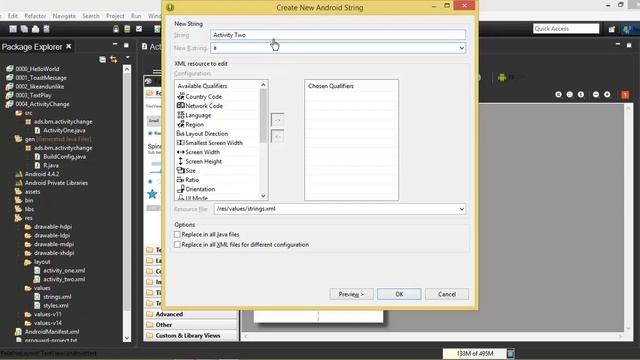Image resolution: width=640 pixels, height=360 pixels.
Task: Open activity_one.xml layout file
Action: click(x=60, y=271)
